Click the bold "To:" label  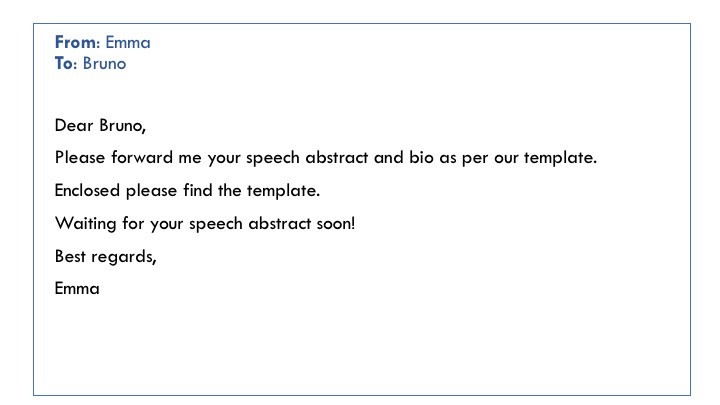click(x=66, y=63)
